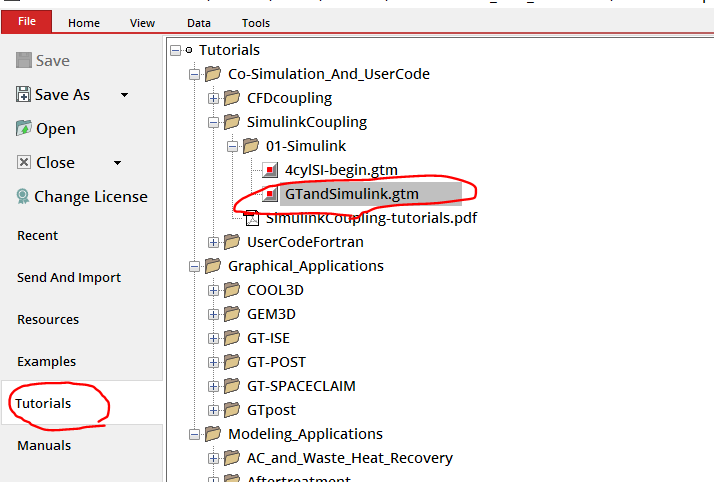
Task: Expand the CFDcoupling folder node
Action: pos(213,98)
